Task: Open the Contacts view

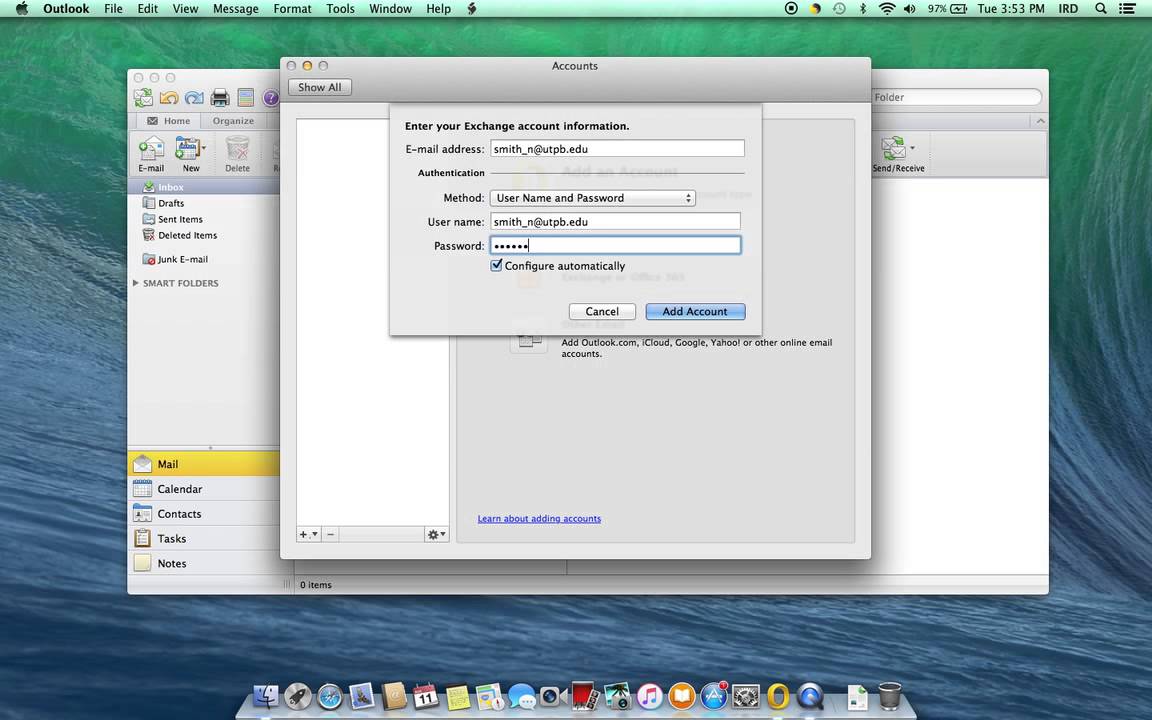Action: pos(204,514)
